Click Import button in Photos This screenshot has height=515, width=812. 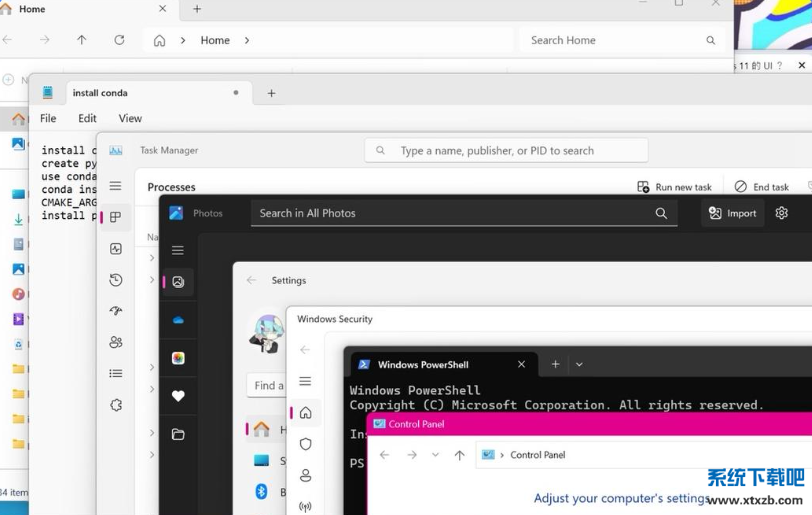pyautogui.click(x=732, y=213)
